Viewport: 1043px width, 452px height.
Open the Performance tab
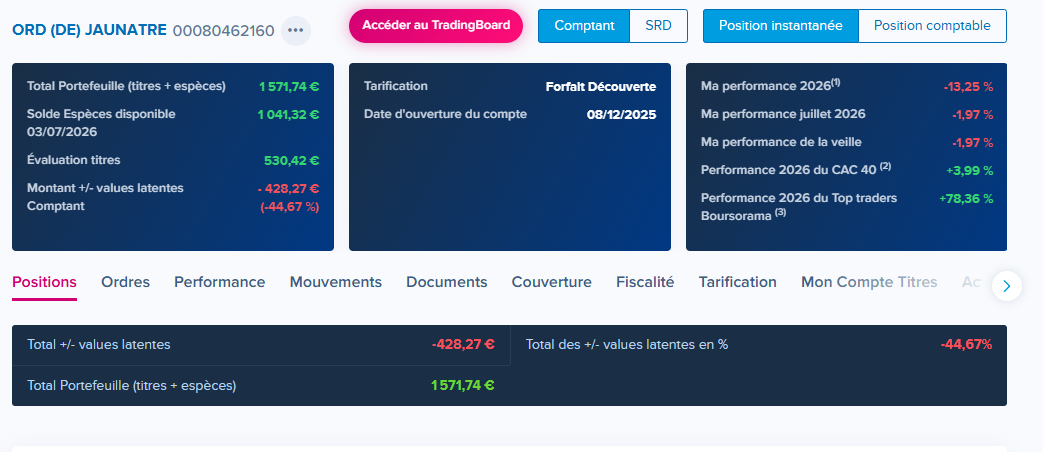tap(220, 282)
